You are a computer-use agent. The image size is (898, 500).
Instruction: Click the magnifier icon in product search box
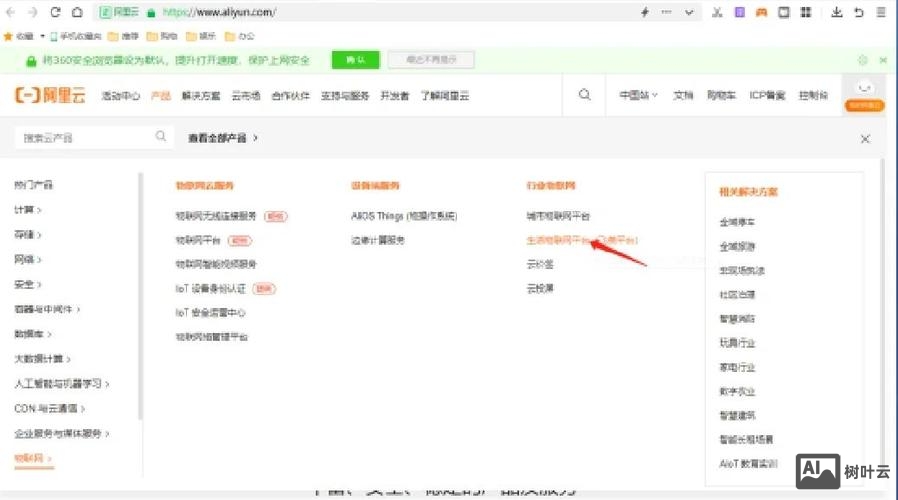tap(161, 136)
